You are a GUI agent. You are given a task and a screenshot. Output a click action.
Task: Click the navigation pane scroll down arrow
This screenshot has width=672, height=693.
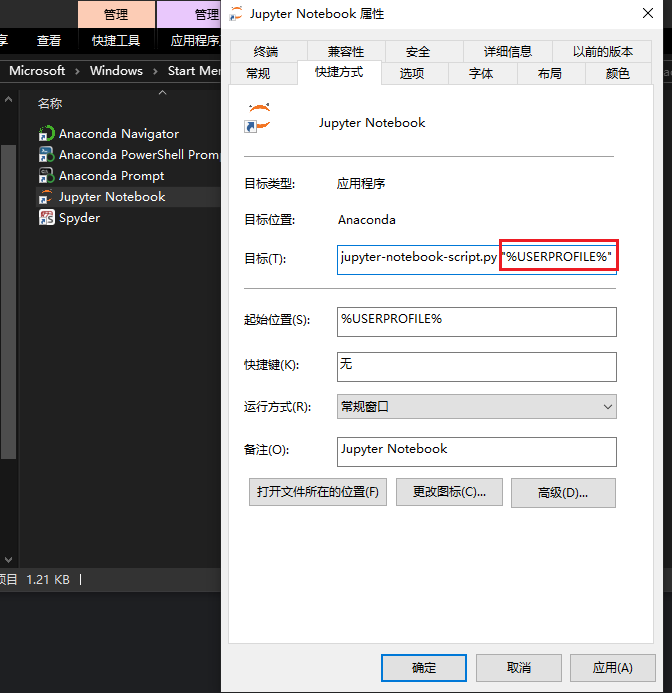click(x=8, y=560)
